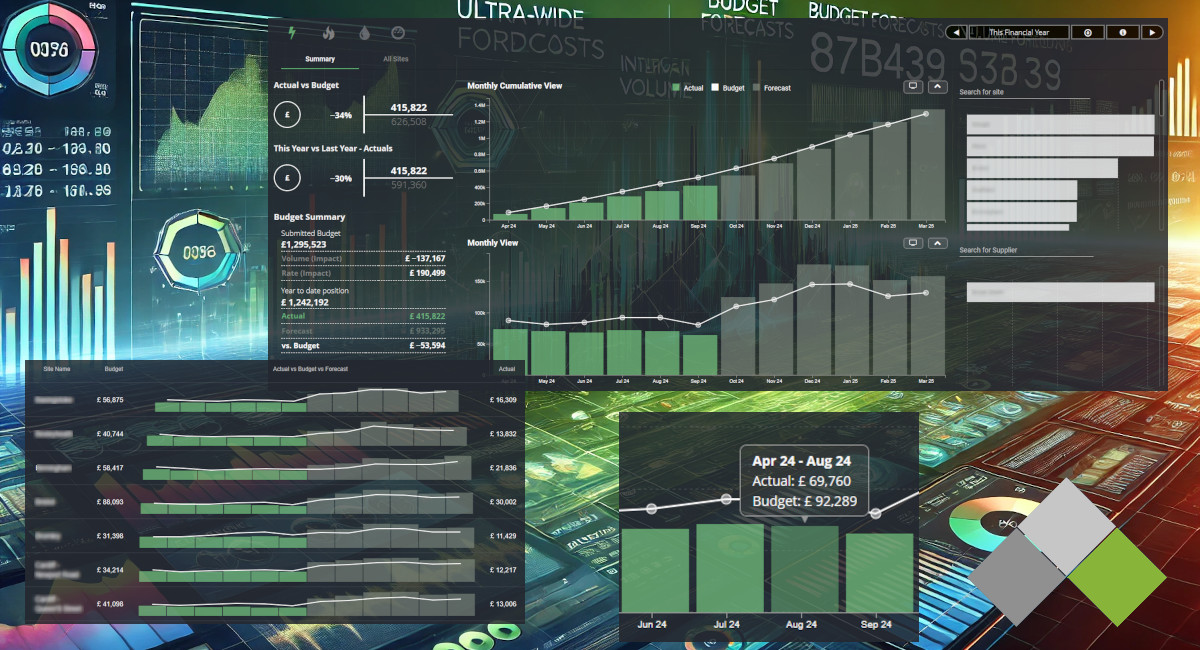Collapse the Monthly Cumulative View panel
This screenshot has height=650, width=1200.
(x=937, y=87)
